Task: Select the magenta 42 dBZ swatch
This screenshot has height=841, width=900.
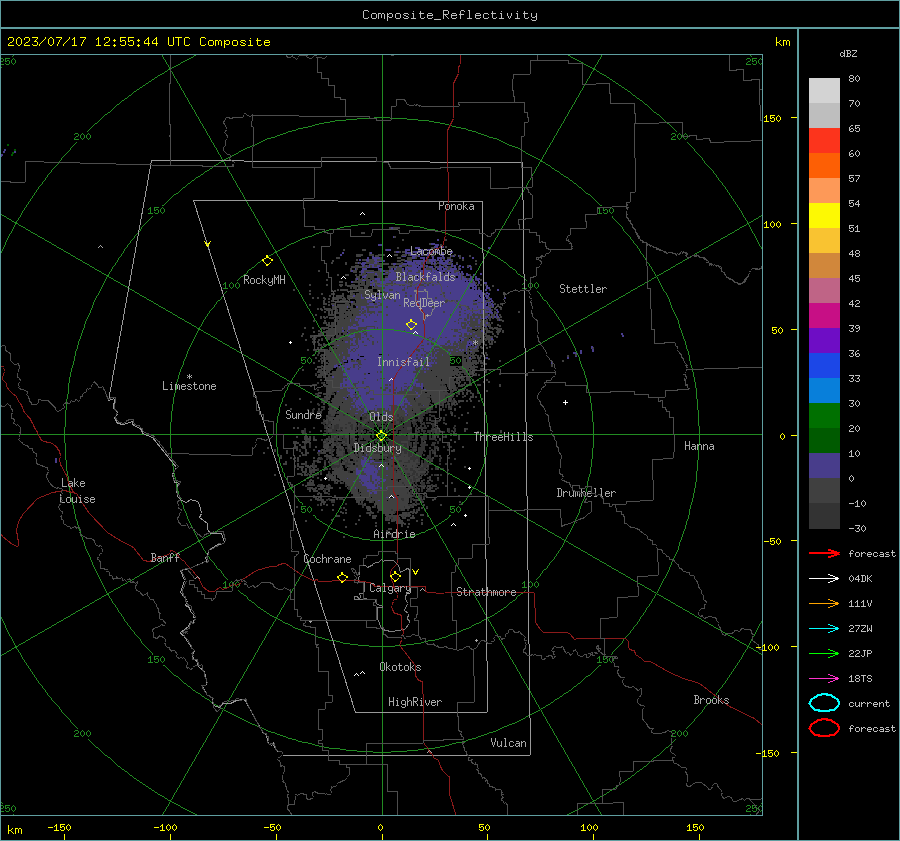Action: point(824,316)
